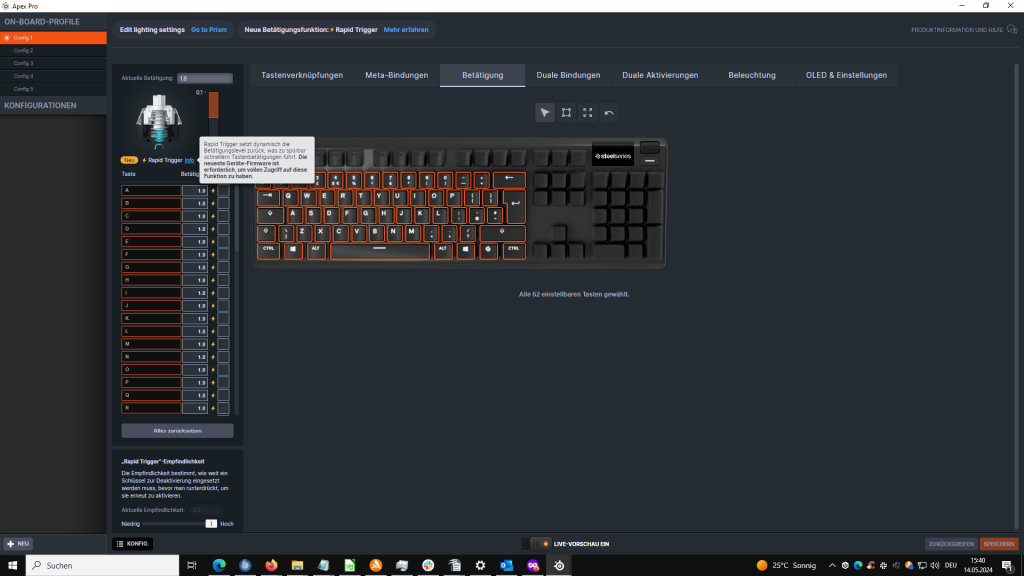
Task: Select on-board profile Config 2
Action: point(54,50)
